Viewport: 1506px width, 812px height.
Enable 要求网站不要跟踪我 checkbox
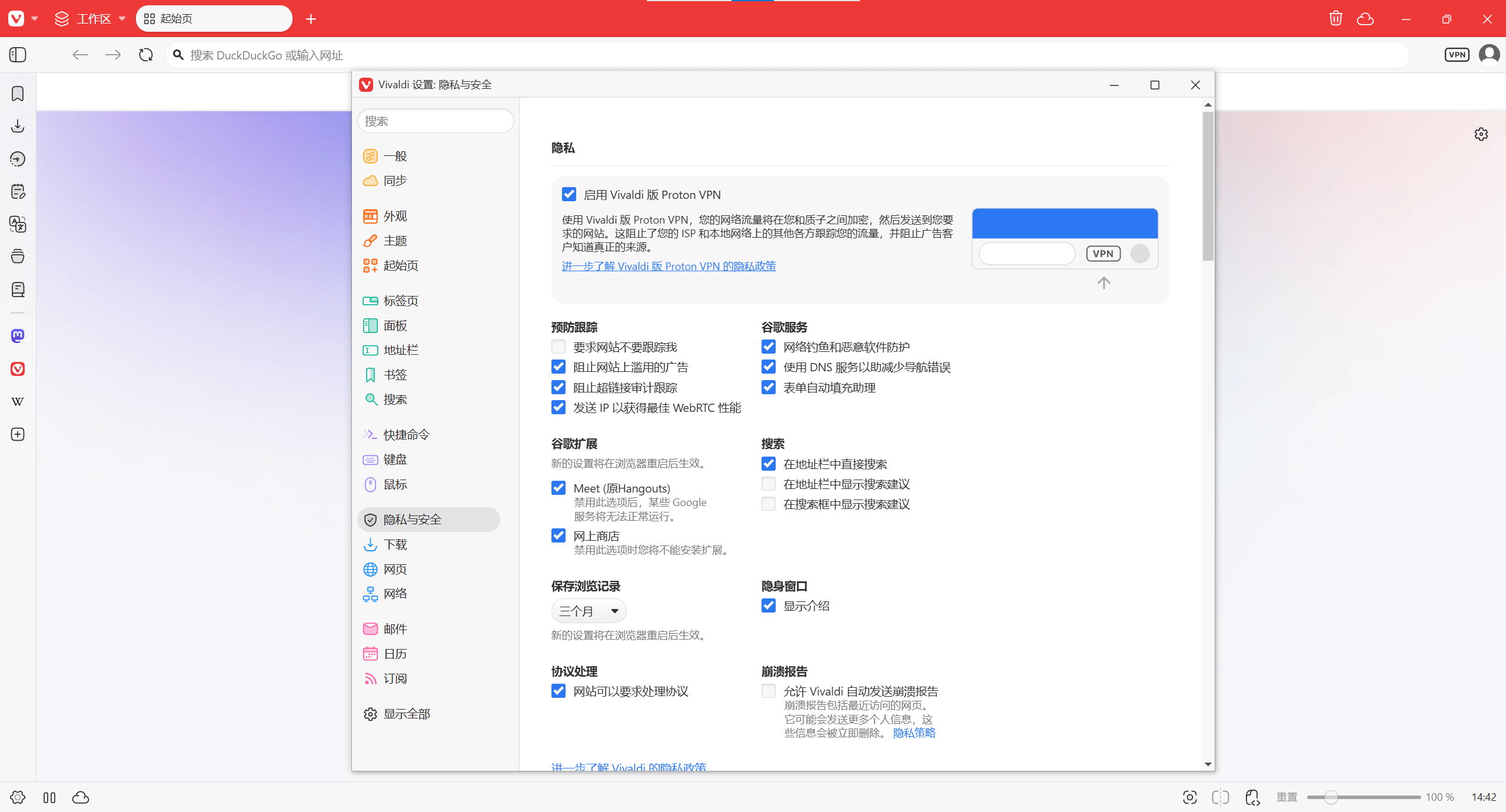(x=558, y=347)
